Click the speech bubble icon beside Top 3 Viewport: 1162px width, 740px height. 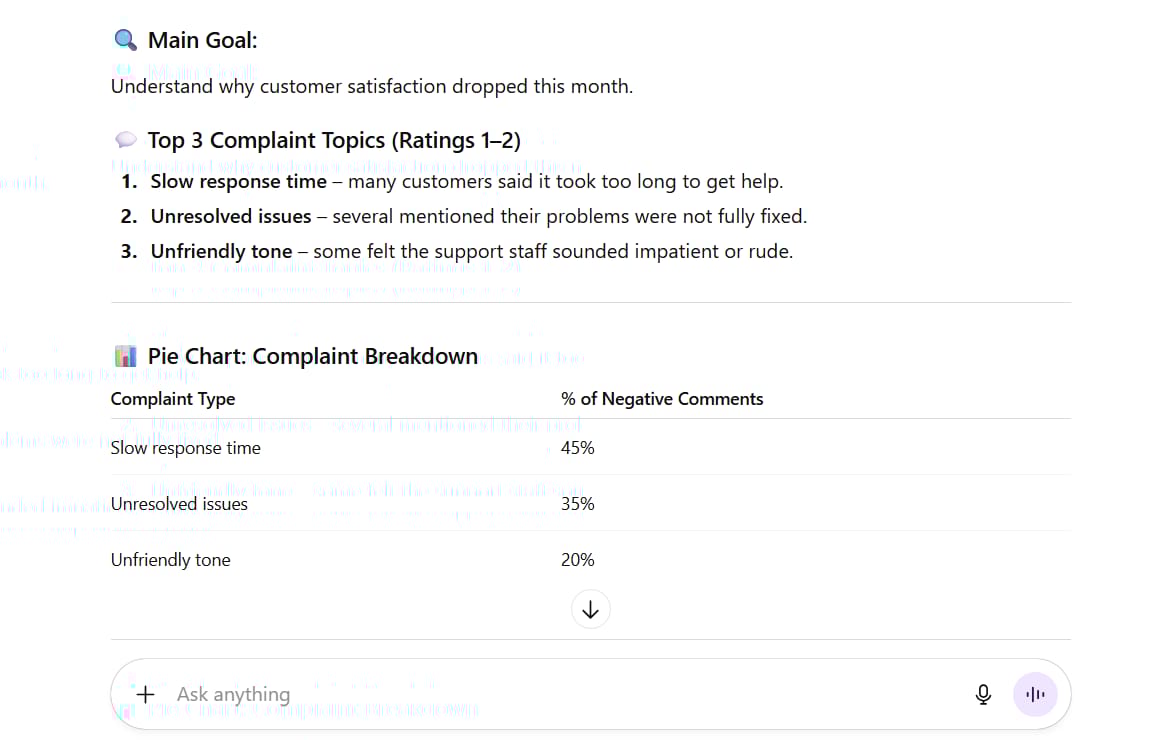coord(126,139)
